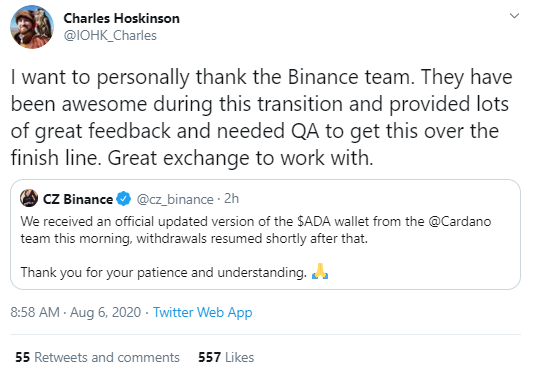Open the @cz_binance handle
This screenshot has width=535, height=379.
(x=175, y=199)
